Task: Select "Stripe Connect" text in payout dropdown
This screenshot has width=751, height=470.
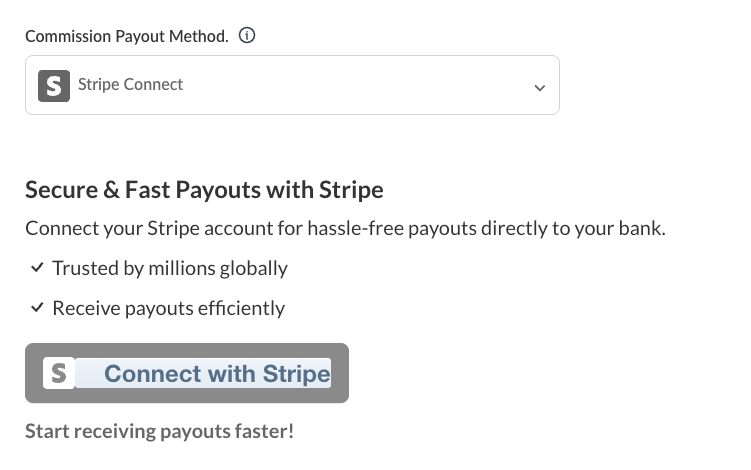Action: (x=130, y=85)
